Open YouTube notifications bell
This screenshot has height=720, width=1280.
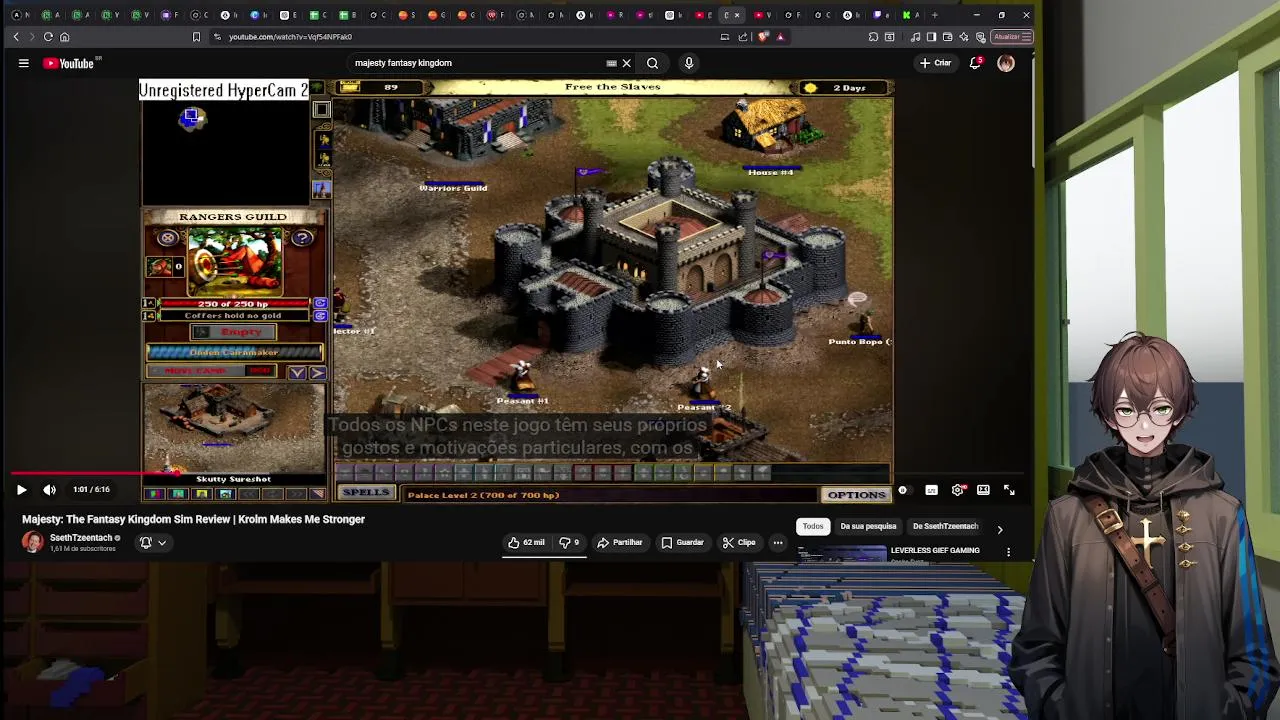[976, 63]
